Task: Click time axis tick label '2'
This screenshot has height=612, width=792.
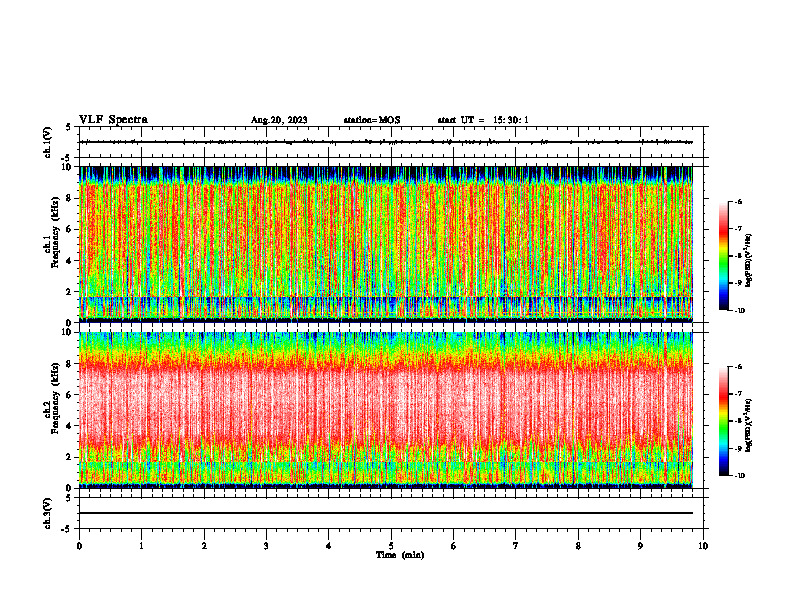Action: 204,546
